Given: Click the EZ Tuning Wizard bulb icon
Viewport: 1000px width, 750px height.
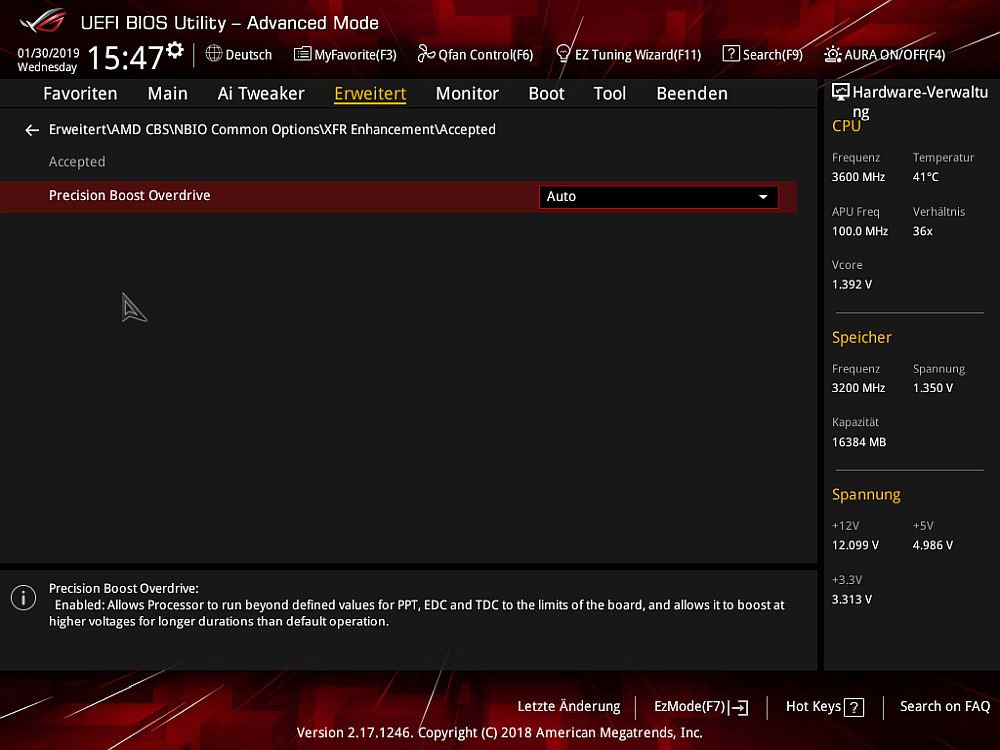Looking at the screenshot, I should [x=562, y=54].
